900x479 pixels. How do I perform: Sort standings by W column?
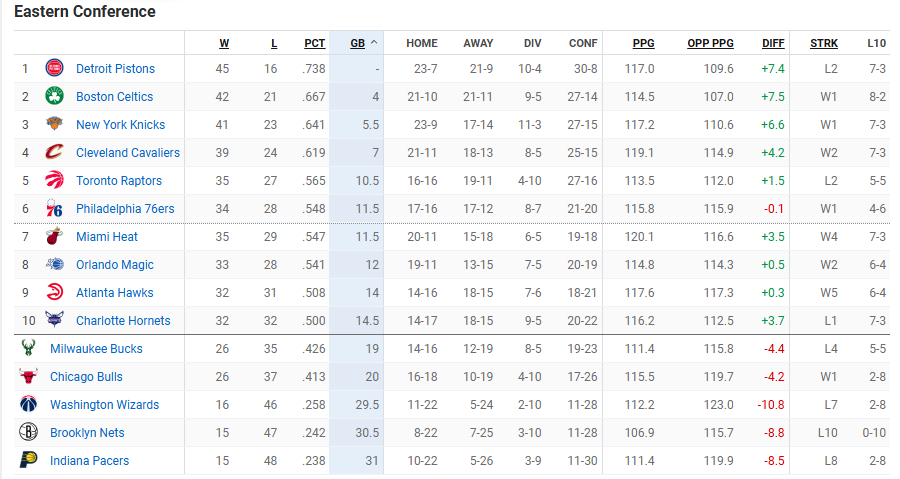(x=224, y=43)
